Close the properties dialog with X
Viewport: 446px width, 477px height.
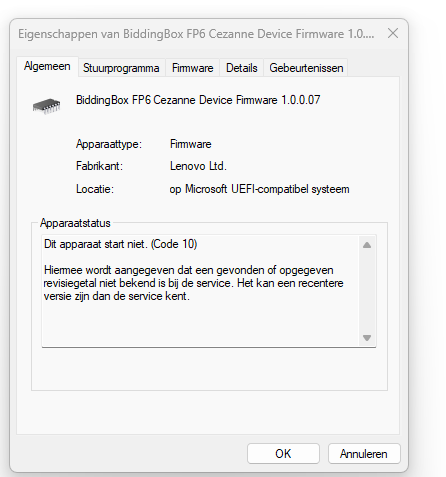393,33
